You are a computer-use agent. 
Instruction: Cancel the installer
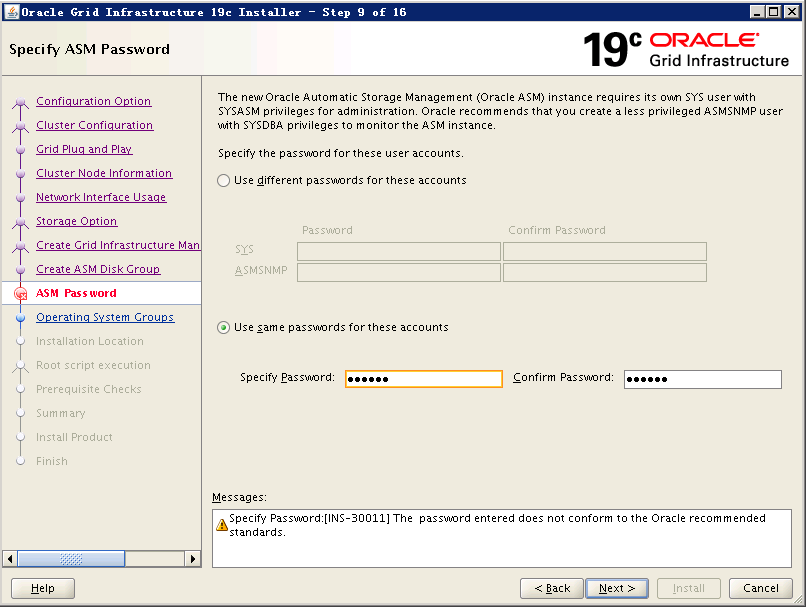760,588
